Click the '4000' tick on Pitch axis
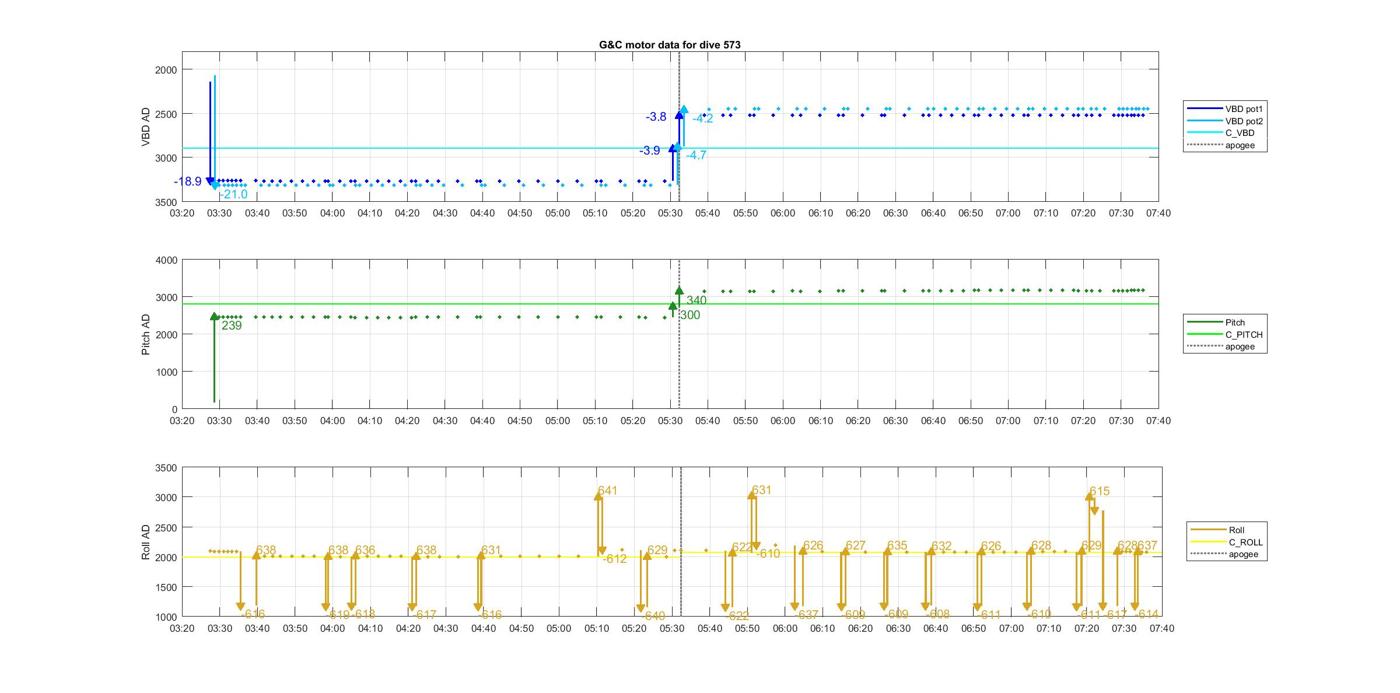 pyautogui.click(x=165, y=260)
